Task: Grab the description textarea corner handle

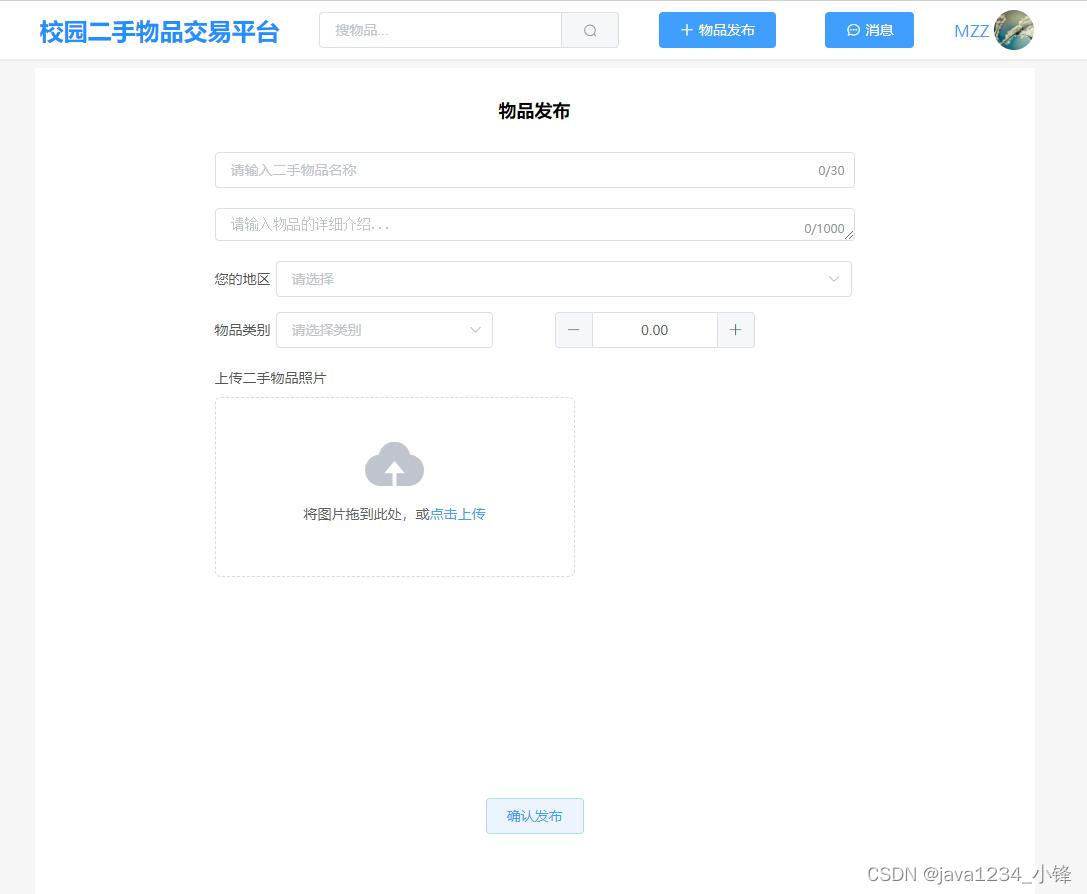Action: (849, 236)
